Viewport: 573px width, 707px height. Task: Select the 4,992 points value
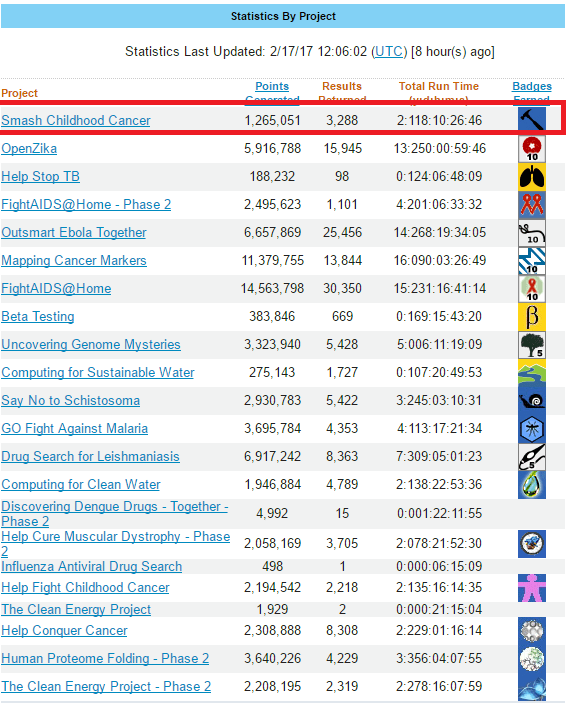(x=272, y=513)
